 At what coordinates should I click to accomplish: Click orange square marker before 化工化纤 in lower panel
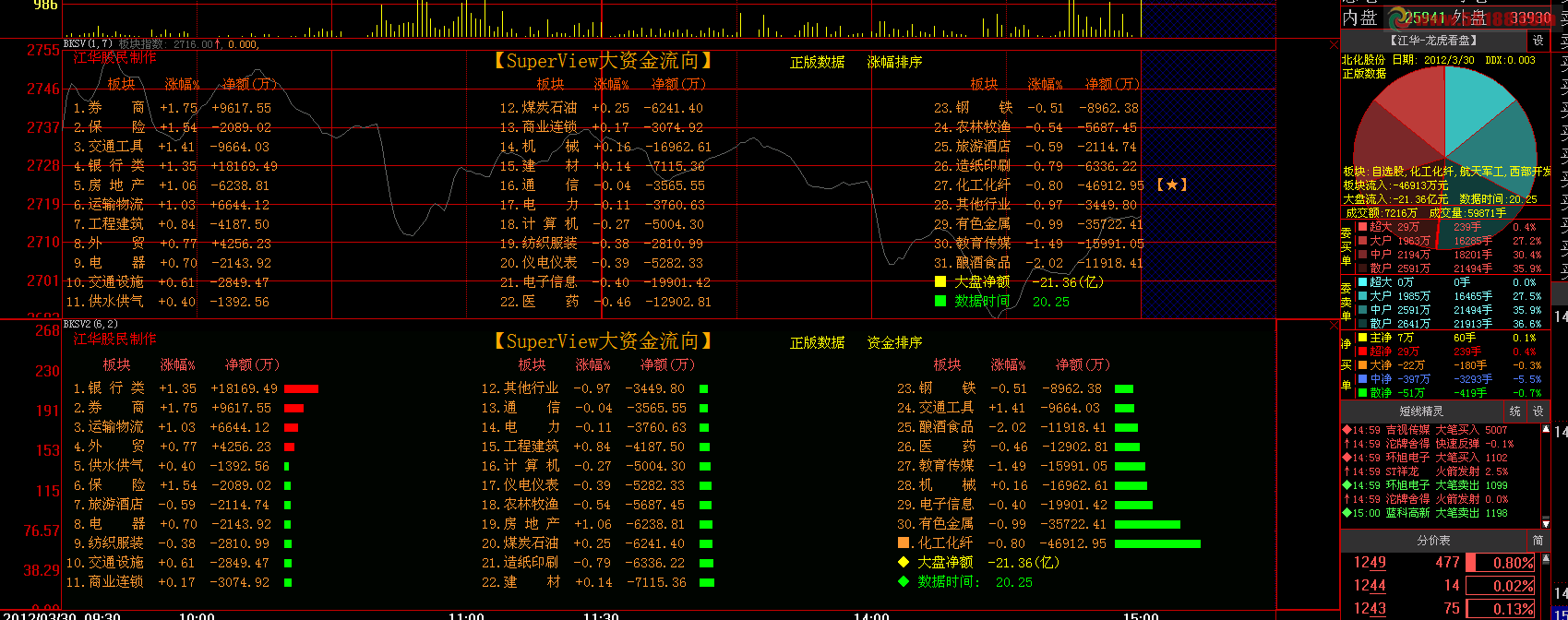[x=904, y=542]
